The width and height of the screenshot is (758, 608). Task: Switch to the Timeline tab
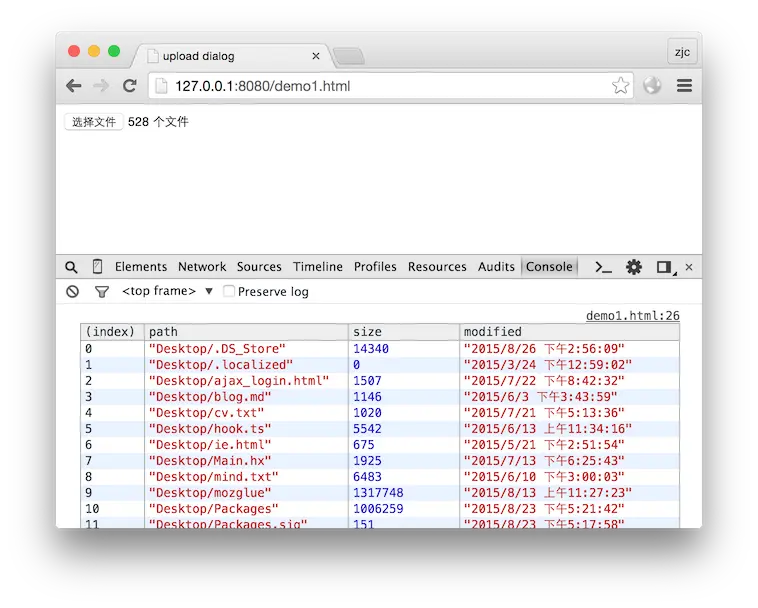click(x=318, y=267)
